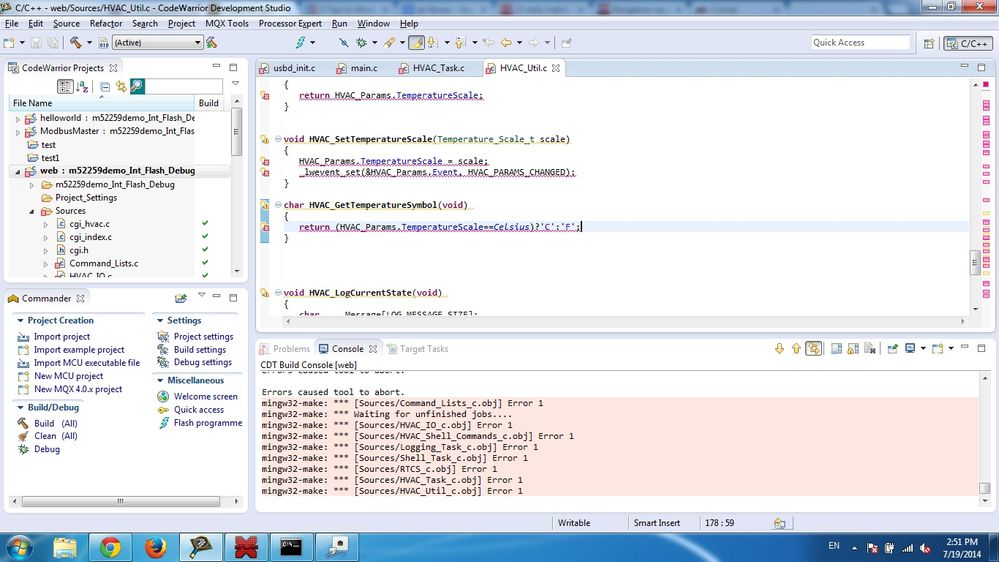Switch to the Problems tab
Image resolution: width=999 pixels, height=562 pixels.
(291, 349)
